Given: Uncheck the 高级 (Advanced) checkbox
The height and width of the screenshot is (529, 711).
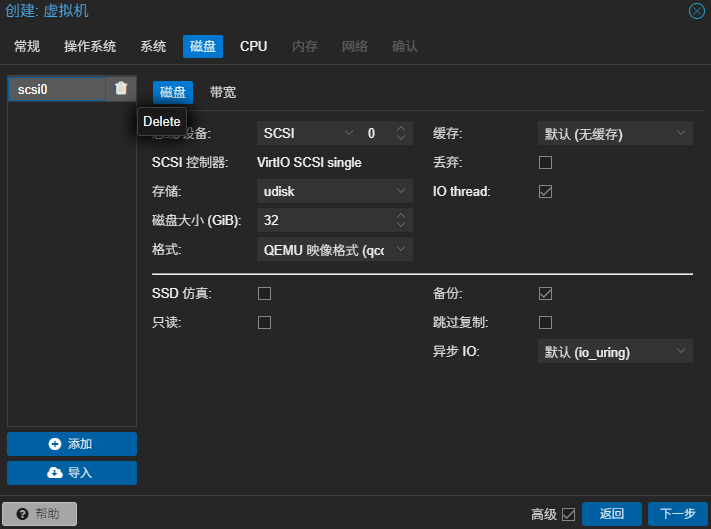Looking at the screenshot, I should (568, 514).
